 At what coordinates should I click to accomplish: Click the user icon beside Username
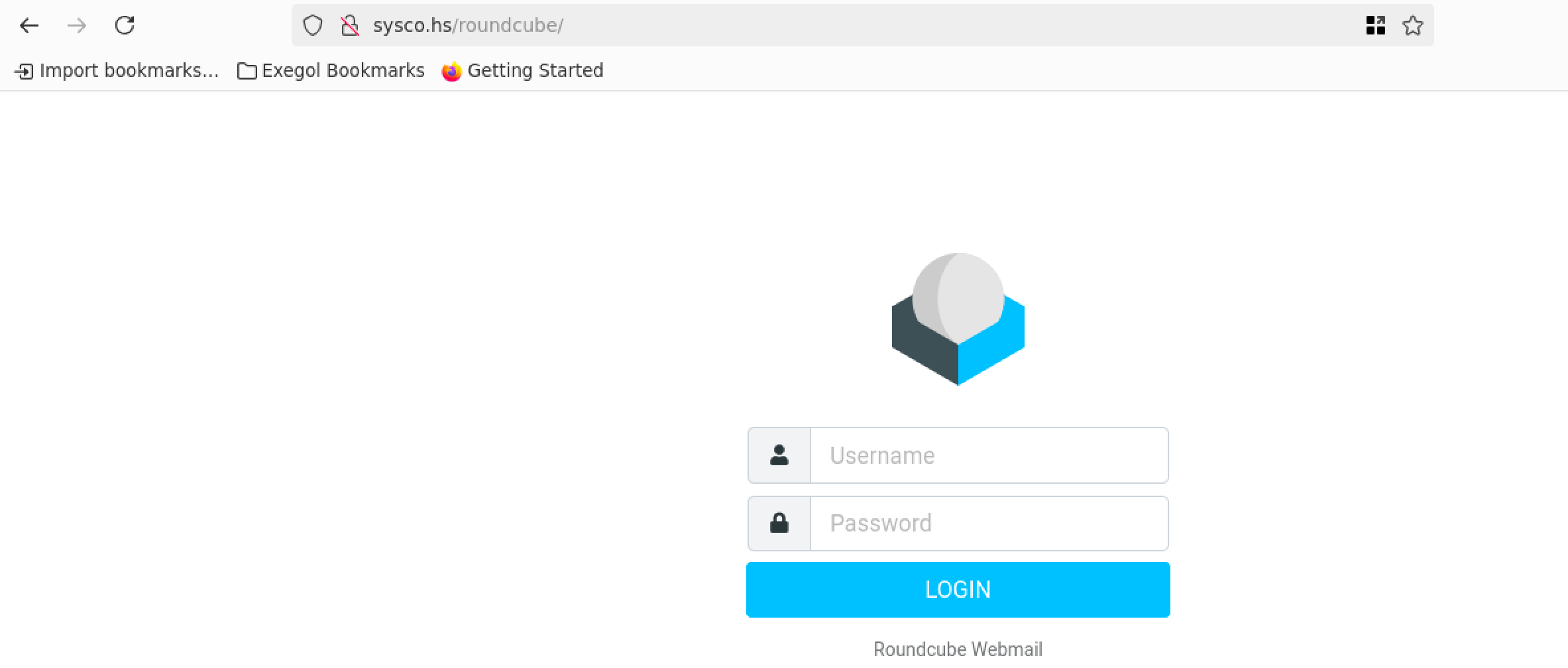click(779, 455)
